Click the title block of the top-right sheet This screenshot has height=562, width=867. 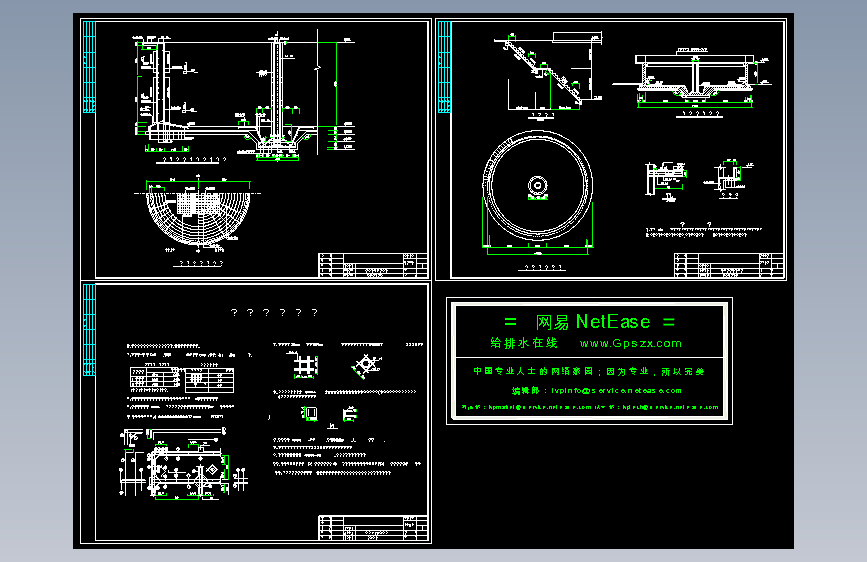[729, 265]
